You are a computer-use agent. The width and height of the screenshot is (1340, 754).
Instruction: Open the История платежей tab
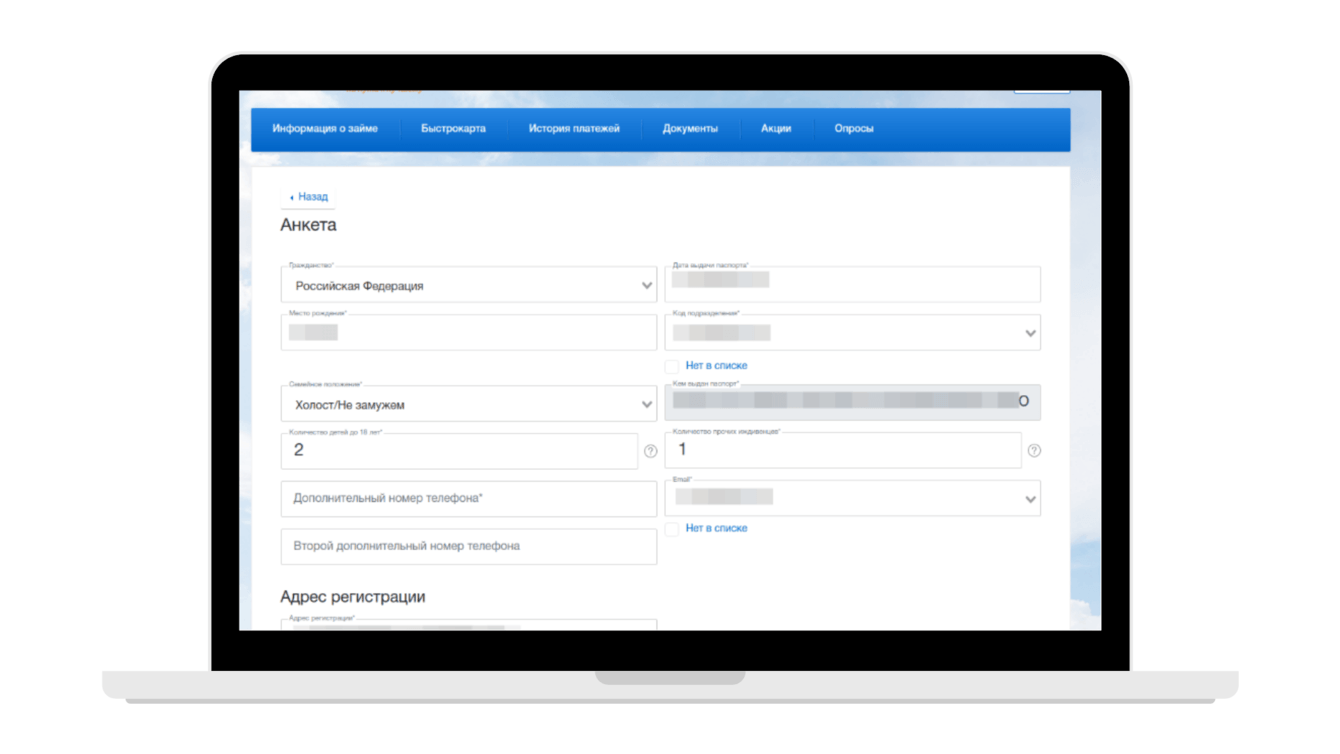[574, 129]
